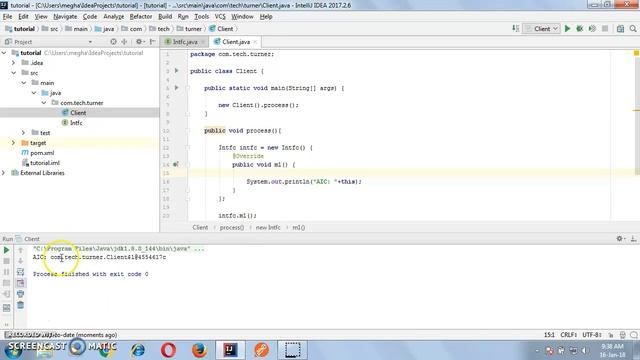Click exit icon in Run panel sidebar
Viewport: 640px width, 360px height.
tap(7, 294)
